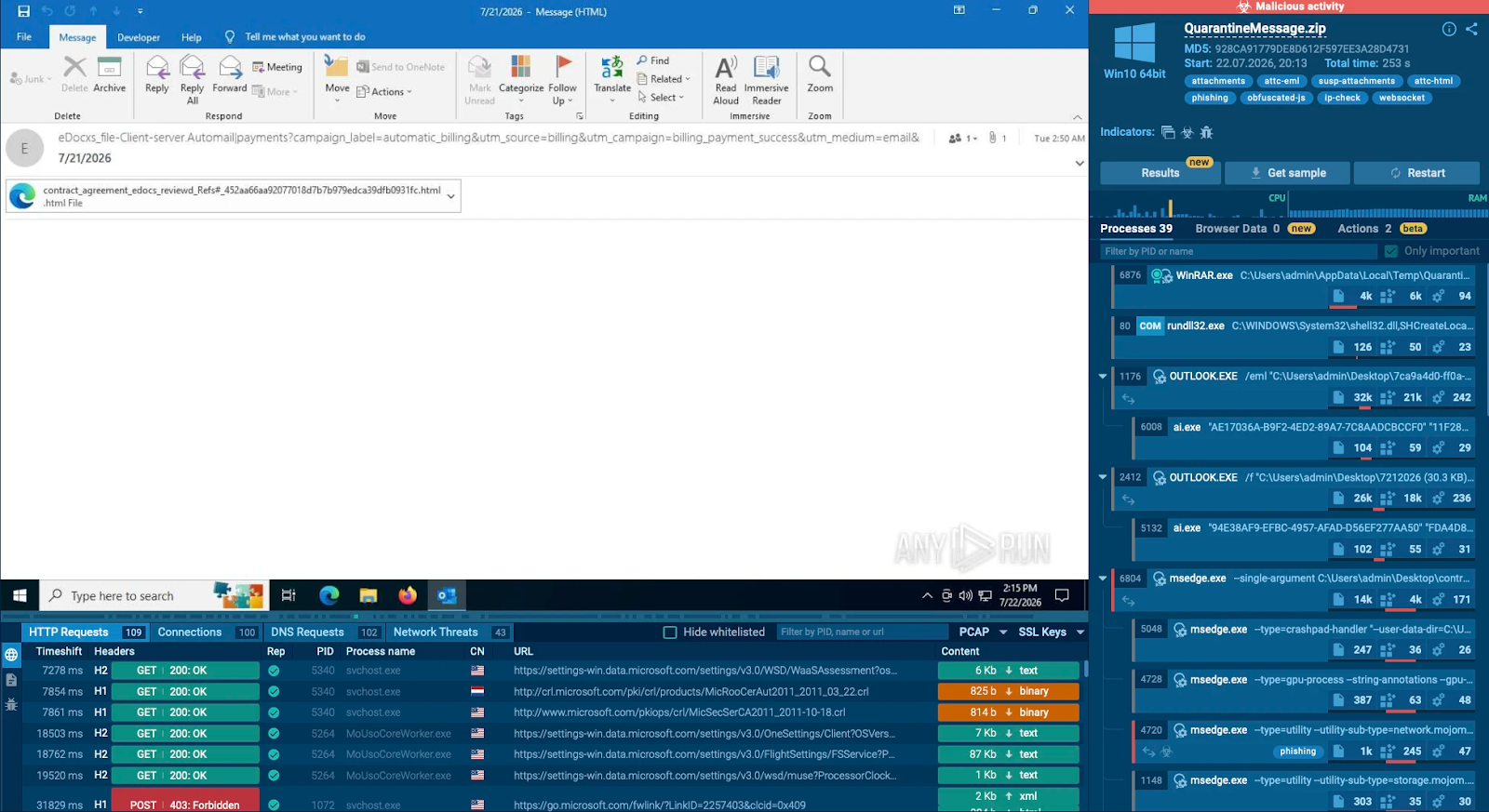Open File Explorer from the taskbar
Image resolution: width=1489 pixels, height=812 pixels.
[369, 595]
